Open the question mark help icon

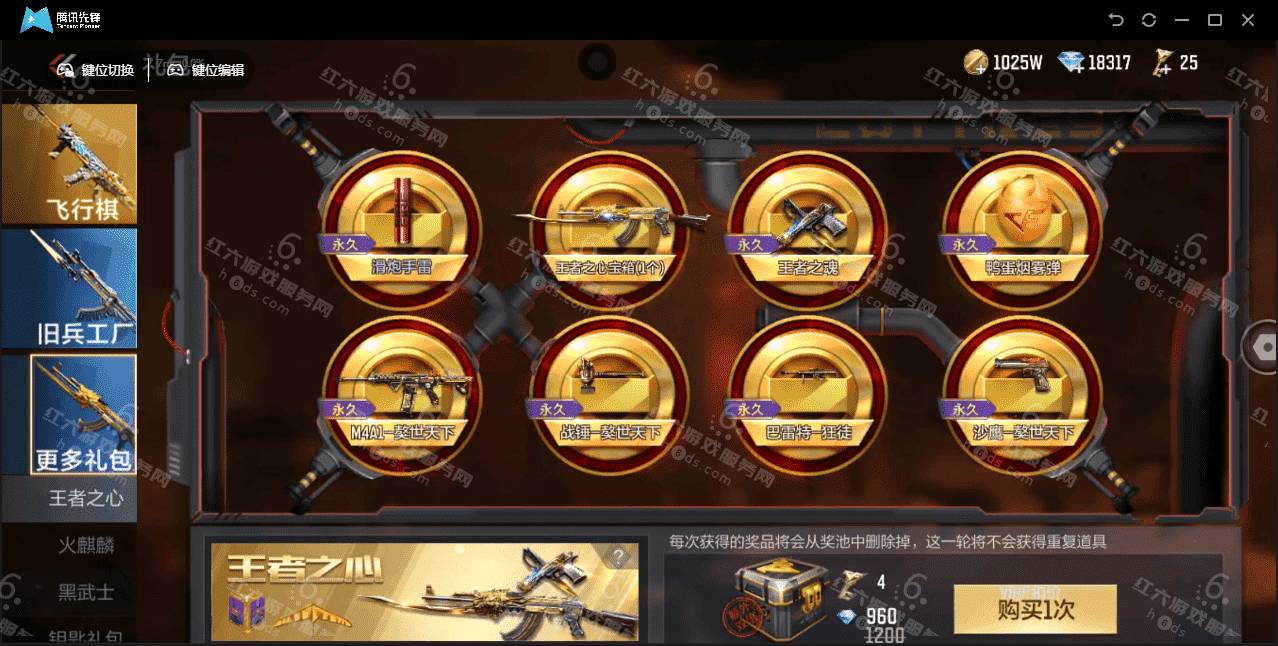[619, 558]
